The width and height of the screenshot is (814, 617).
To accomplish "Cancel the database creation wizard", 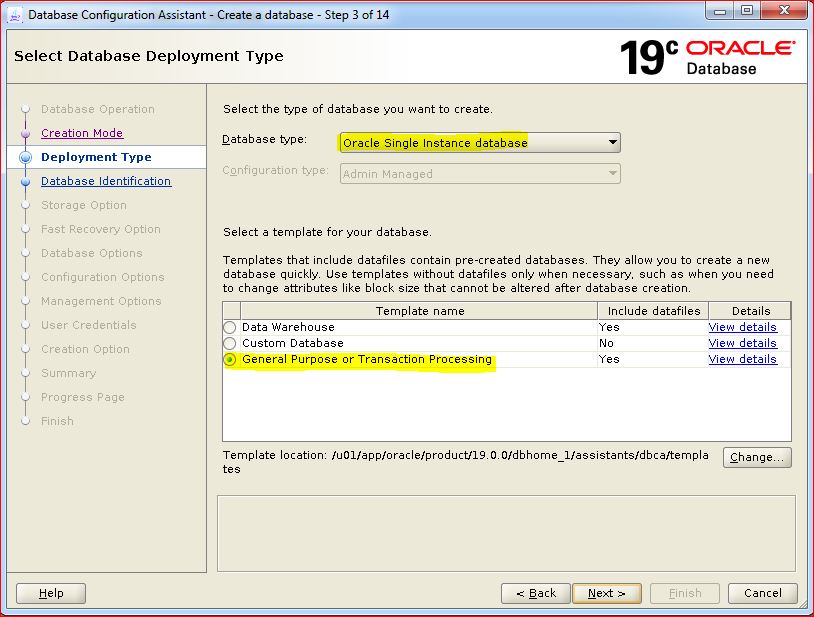I will point(762,593).
